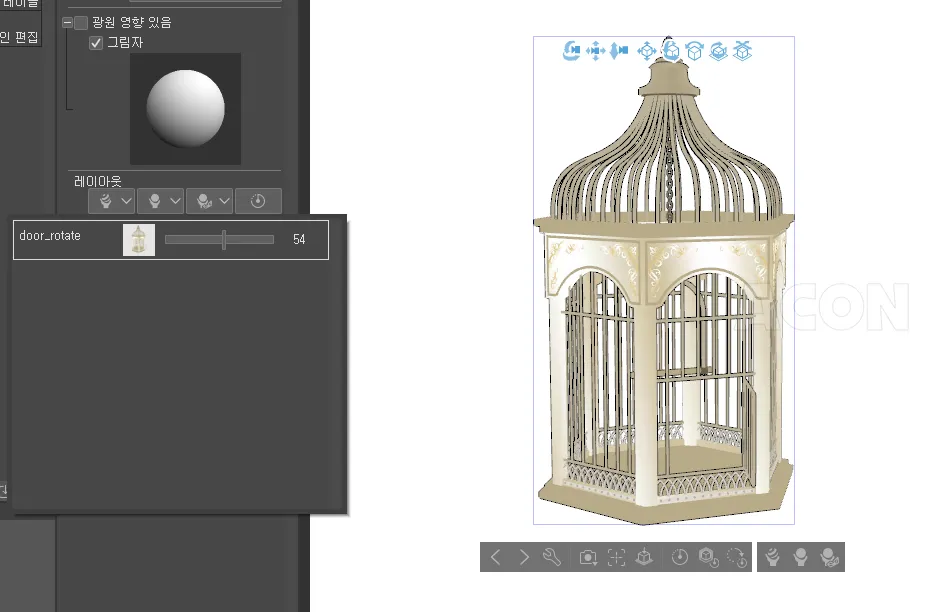The width and height of the screenshot is (947, 612).
Task: Click the door_rotate value field showing 54
Action: [299, 240]
